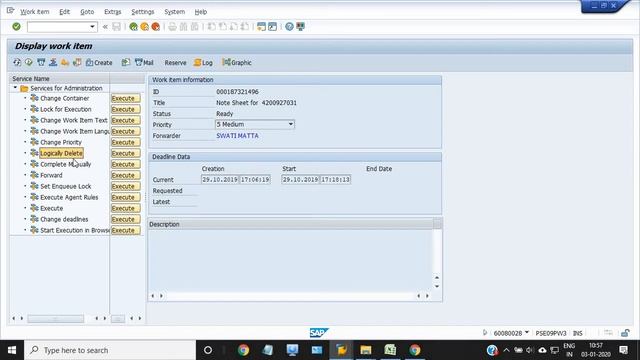This screenshot has width=640, height=360.
Task: Click Execute for Complete Manually
Action: pyautogui.click(x=126, y=164)
